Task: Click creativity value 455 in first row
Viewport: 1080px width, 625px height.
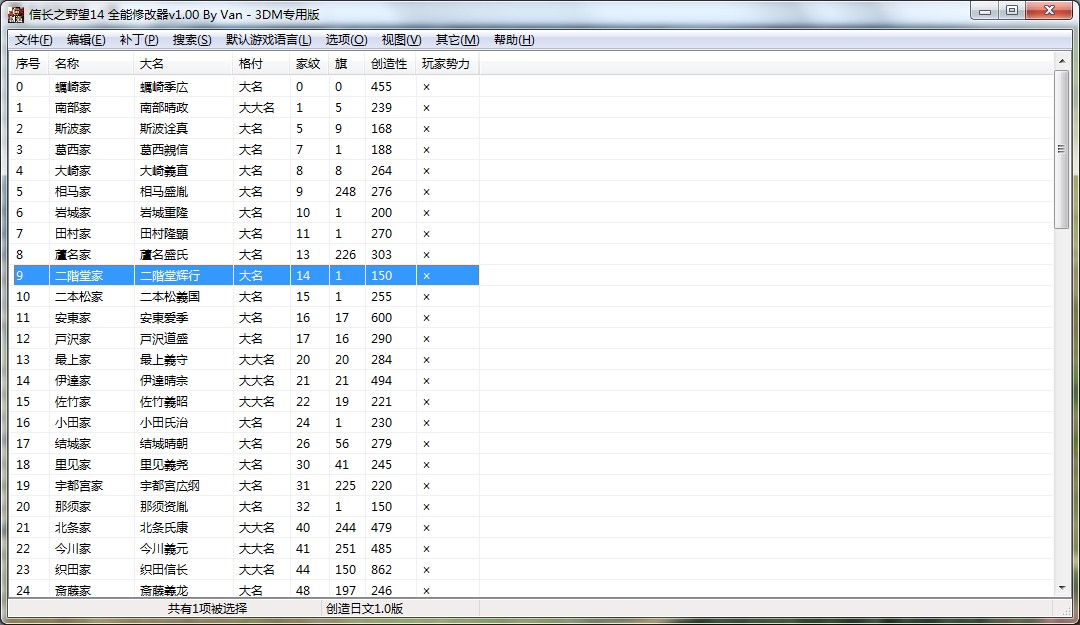Action: coord(381,87)
